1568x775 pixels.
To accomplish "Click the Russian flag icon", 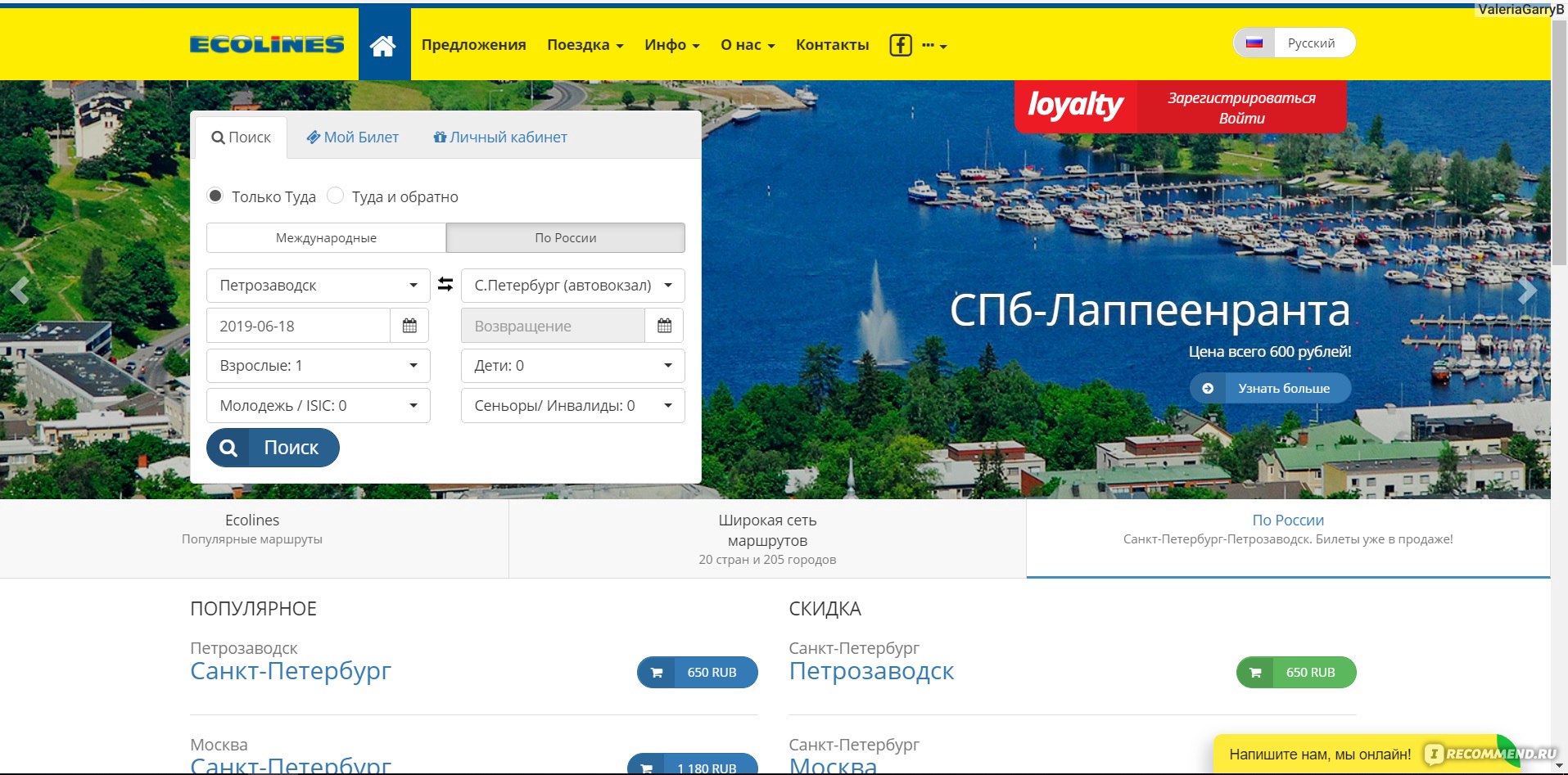I will tap(1254, 43).
